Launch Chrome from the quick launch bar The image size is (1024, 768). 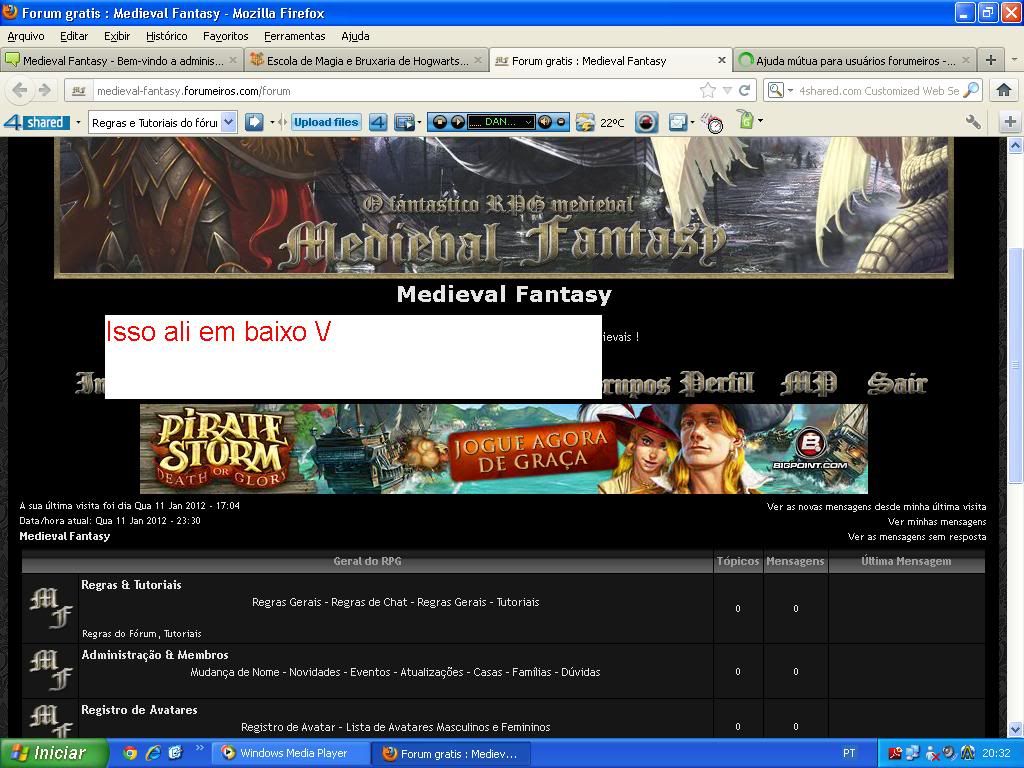click(130, 753)
